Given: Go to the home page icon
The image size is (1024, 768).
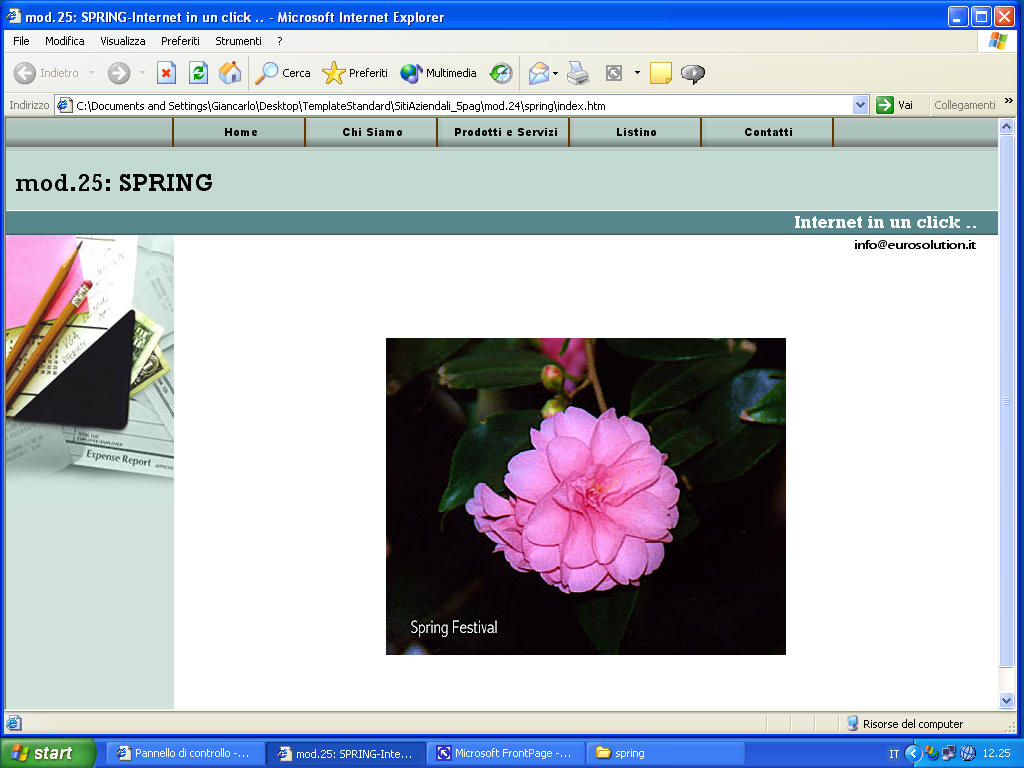Looking at the screenshot, I should coord(230,73).
